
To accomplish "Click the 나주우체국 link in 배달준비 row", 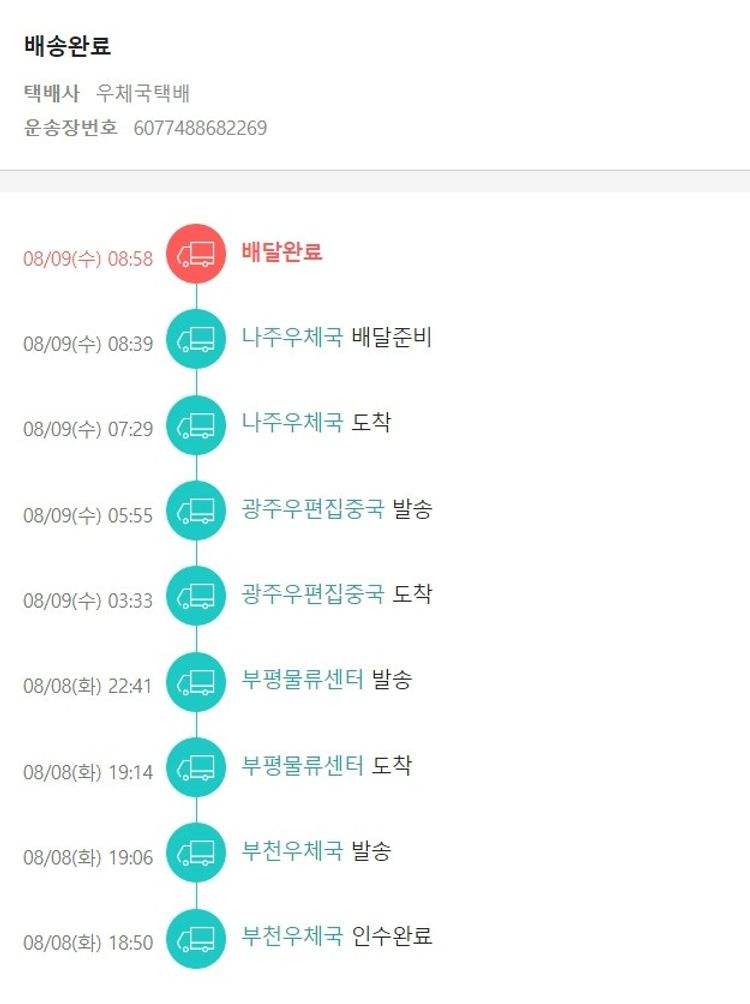I will (x=292, y=337).
